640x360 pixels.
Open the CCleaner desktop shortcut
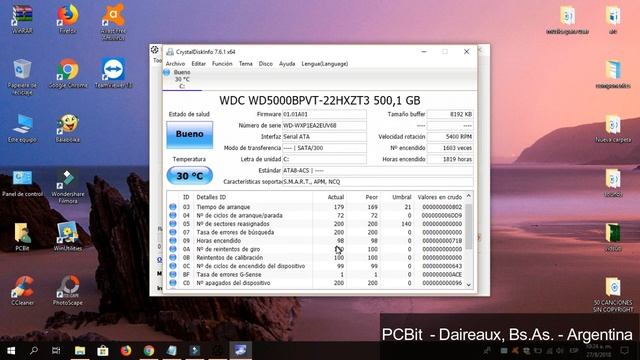pos(22,291)
